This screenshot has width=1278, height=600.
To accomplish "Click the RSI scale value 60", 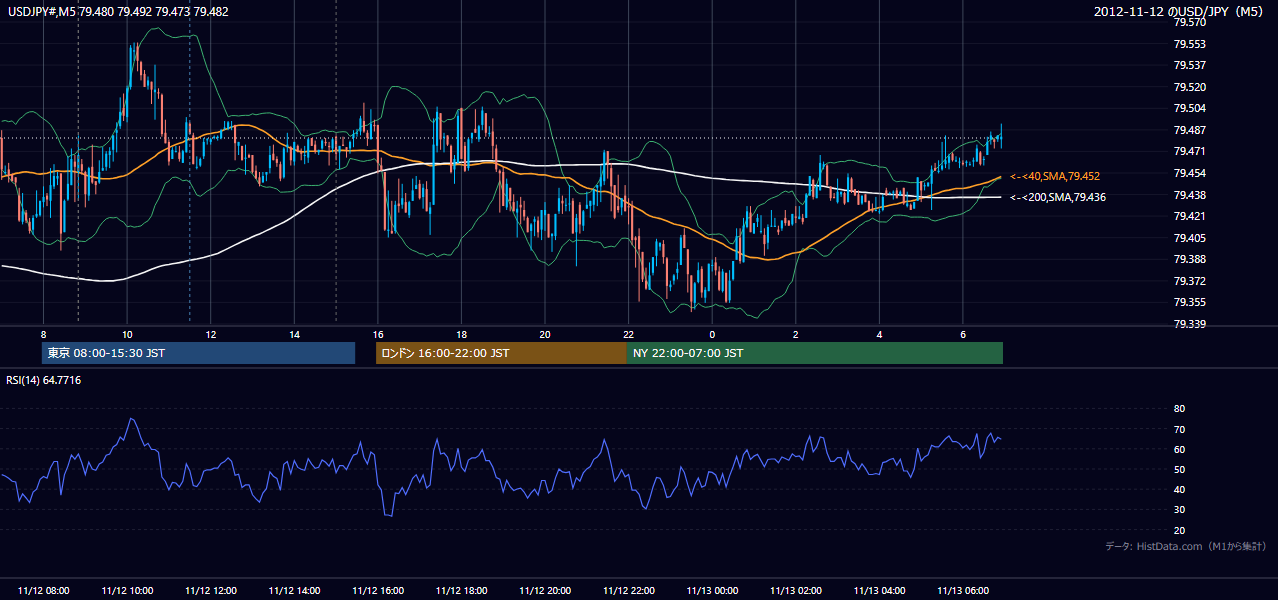I will click(x=1179, y=449).
